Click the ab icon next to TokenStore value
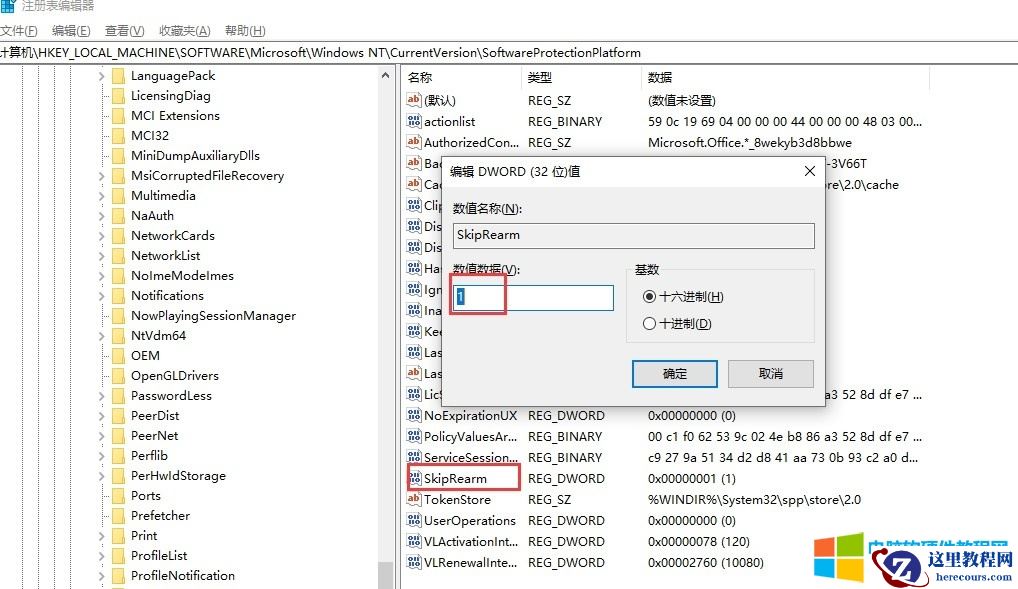Screen dimensions: 1018x589 click(414, 499)
